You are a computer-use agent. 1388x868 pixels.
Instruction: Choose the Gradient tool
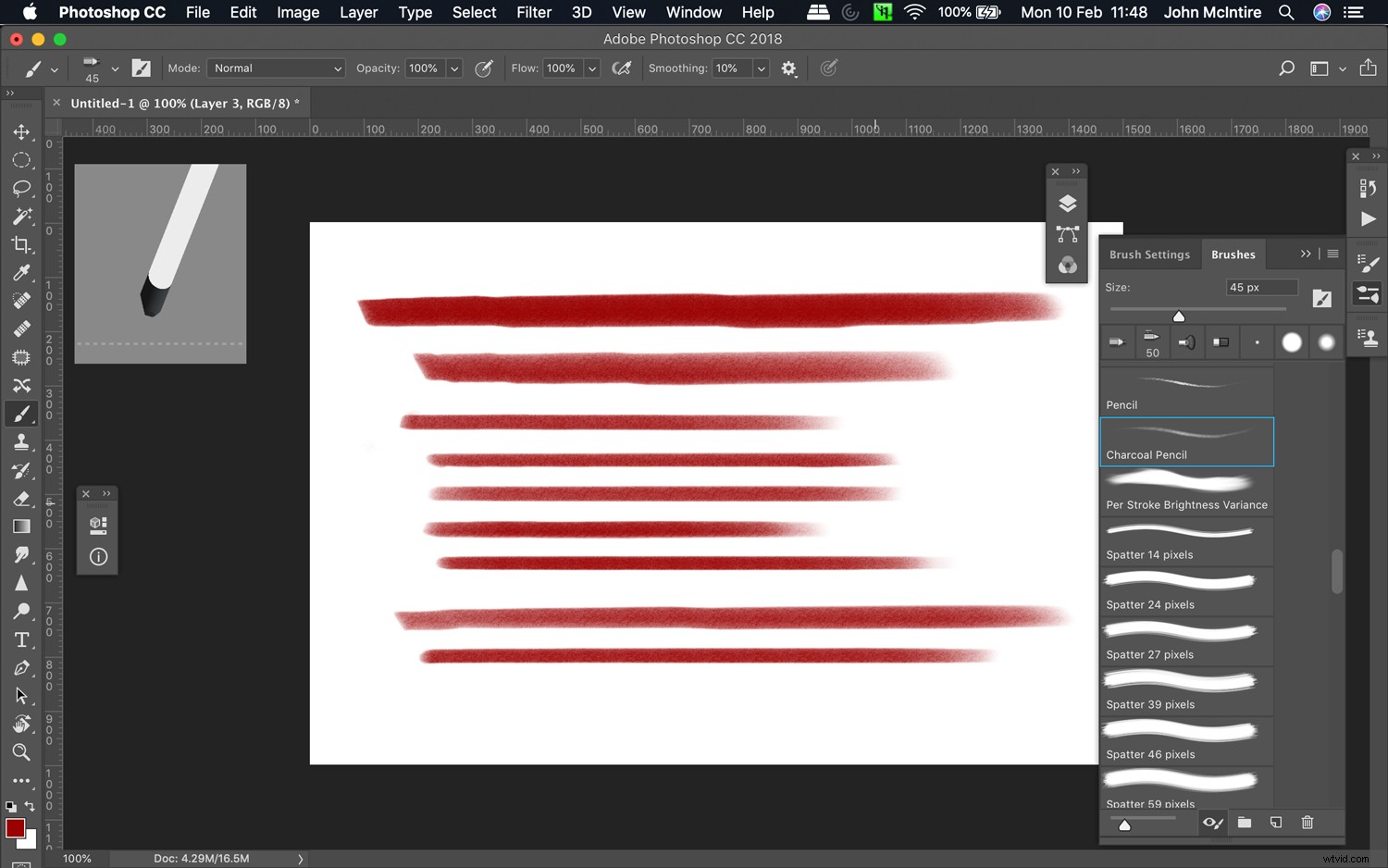[22, 526]
